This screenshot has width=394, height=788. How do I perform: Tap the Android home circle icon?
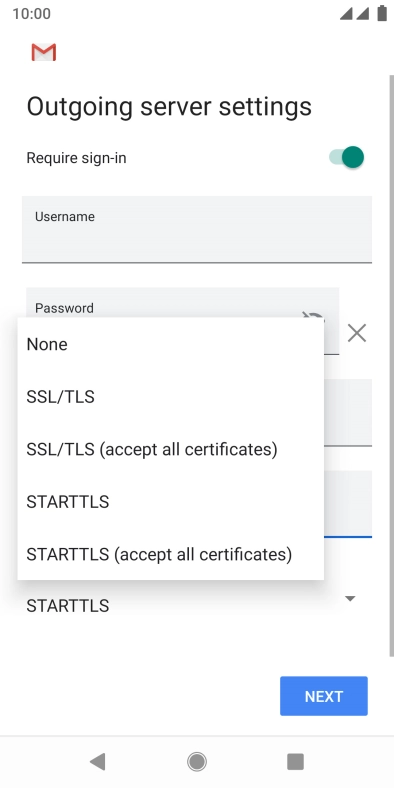(197, 761)
